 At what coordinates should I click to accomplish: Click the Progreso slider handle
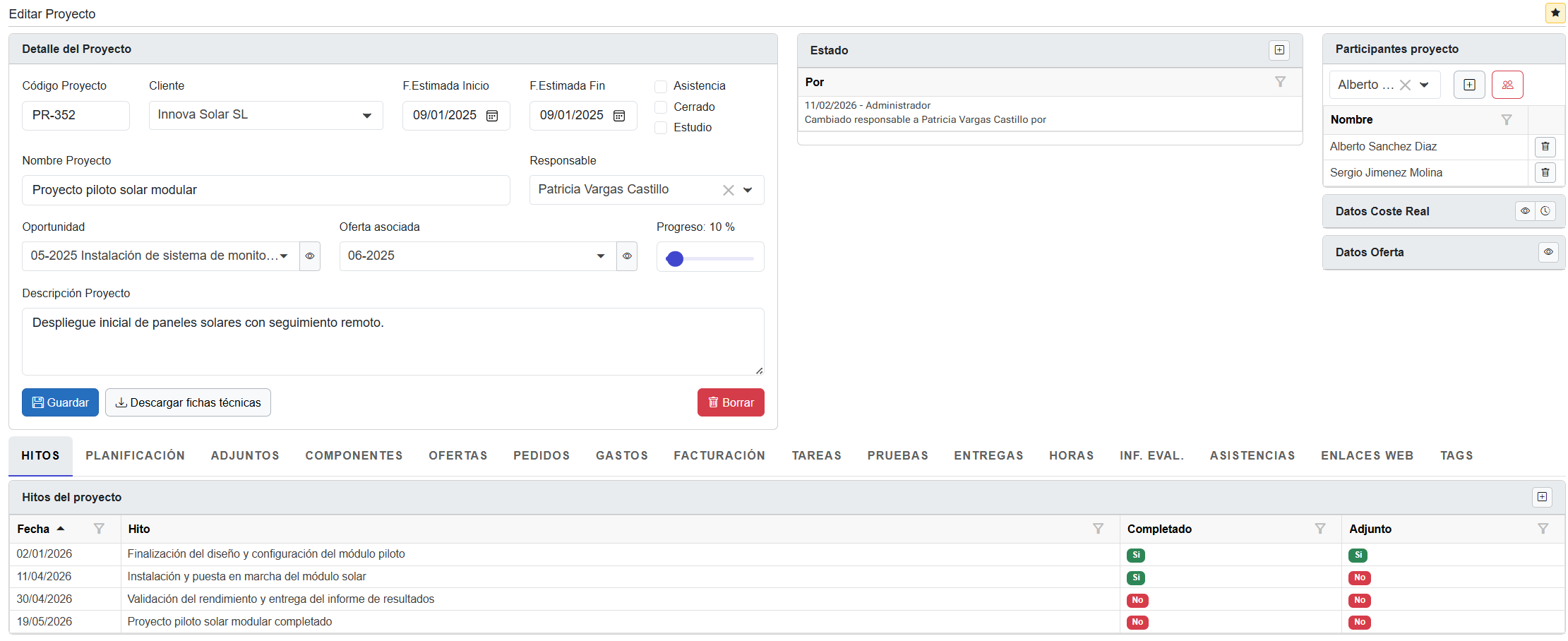(x=675, y=259)
